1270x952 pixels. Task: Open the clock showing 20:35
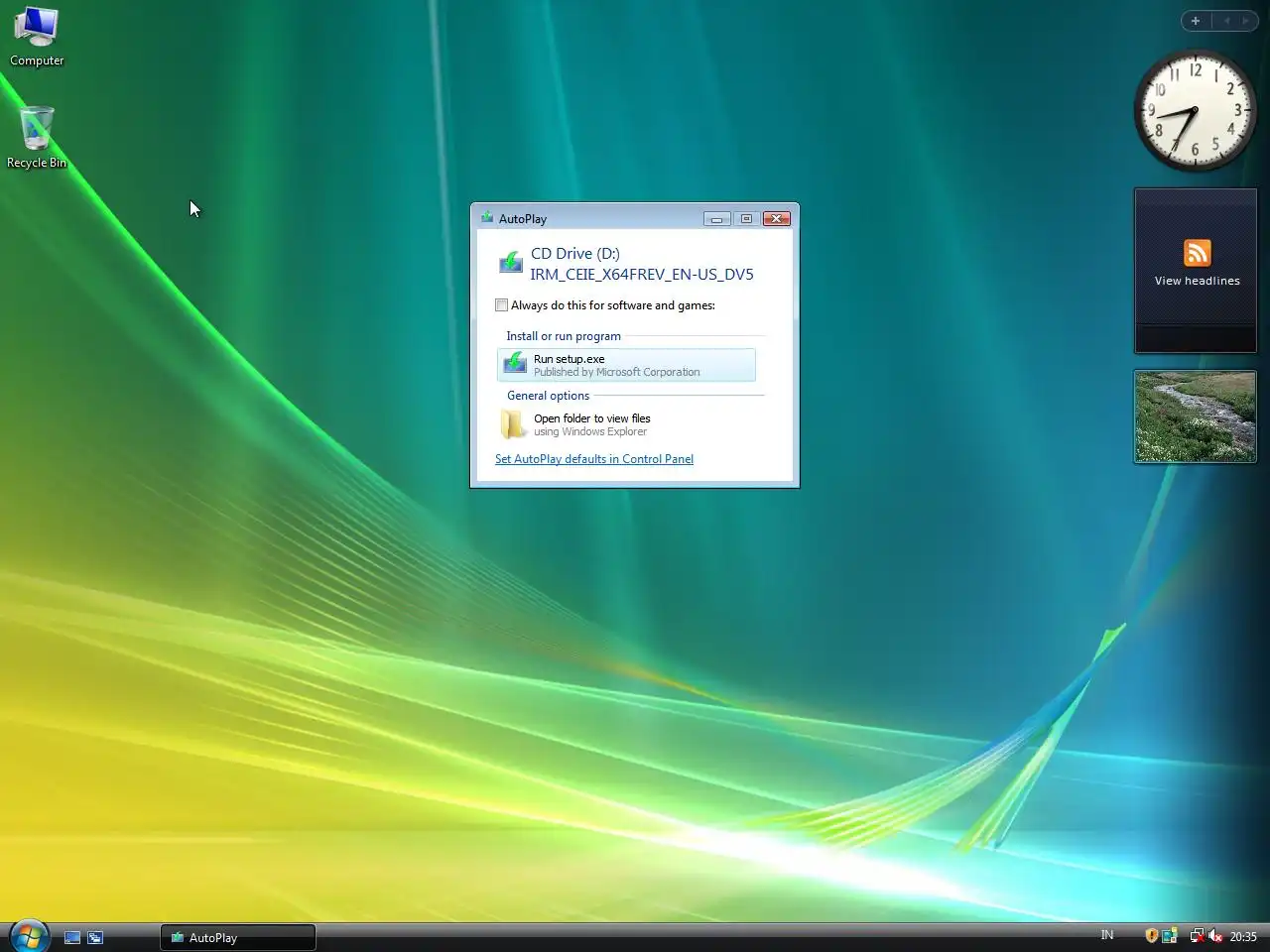click(x=1243, y=936)
